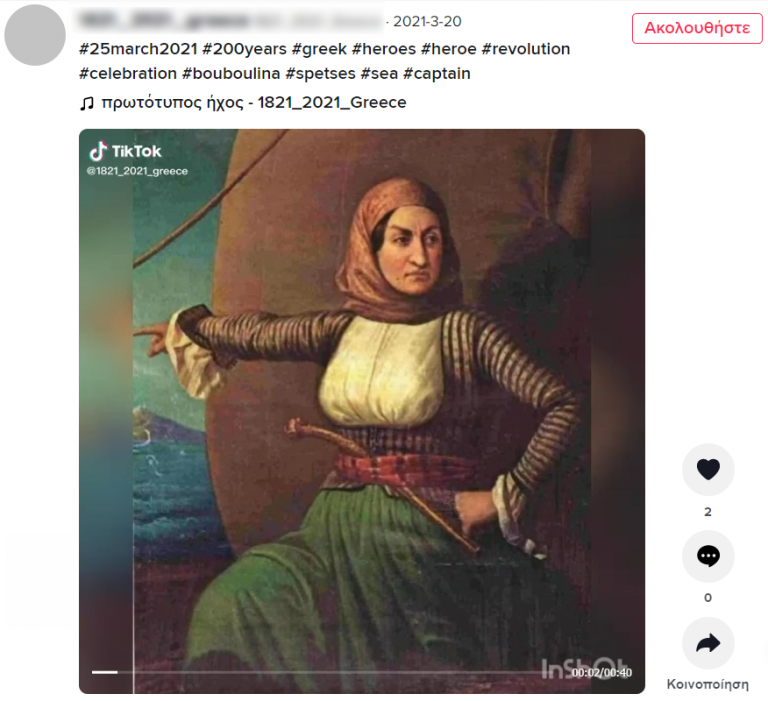Open the #bouboulina hashtag

pyautogui.click(x=231, y=73)
